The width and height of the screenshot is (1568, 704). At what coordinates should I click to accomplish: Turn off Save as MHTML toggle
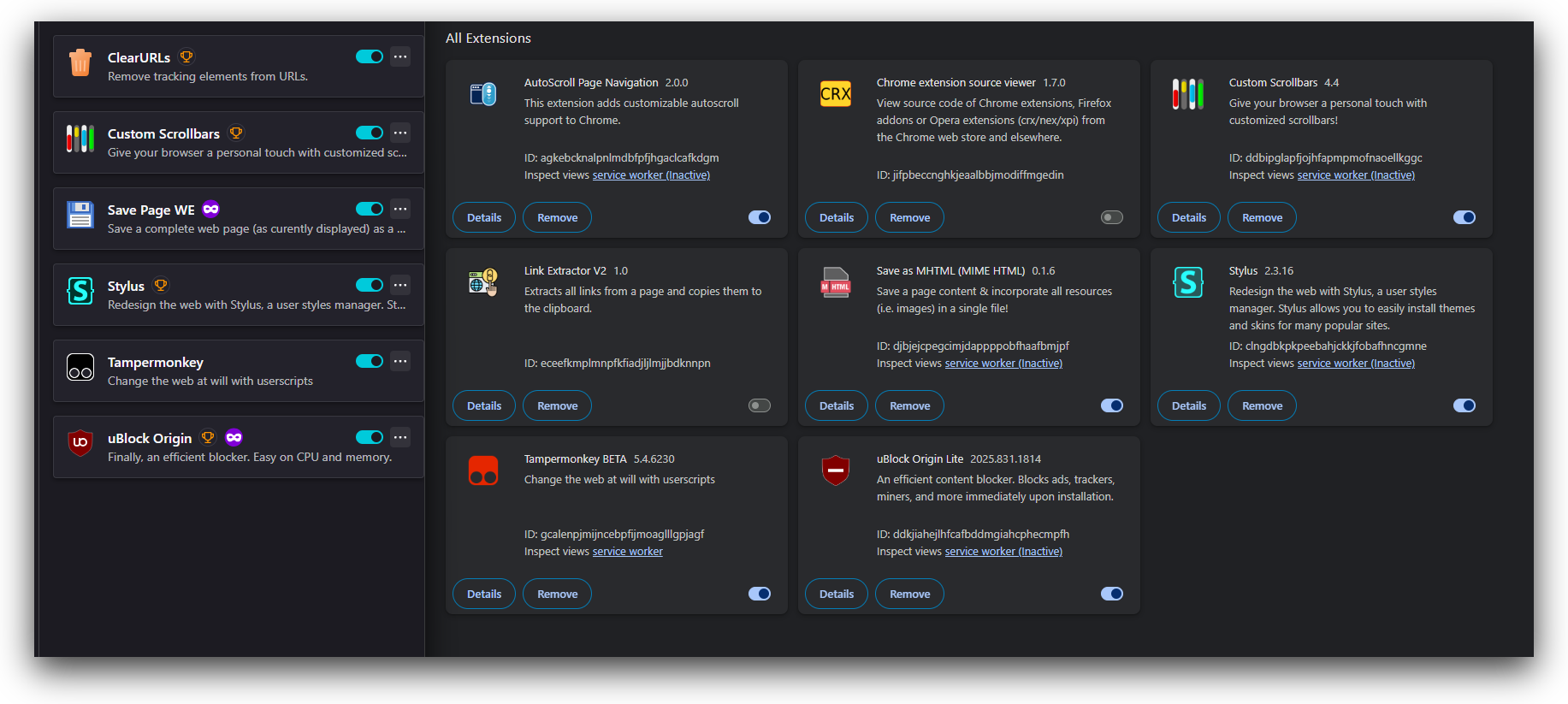[1112, 405]
